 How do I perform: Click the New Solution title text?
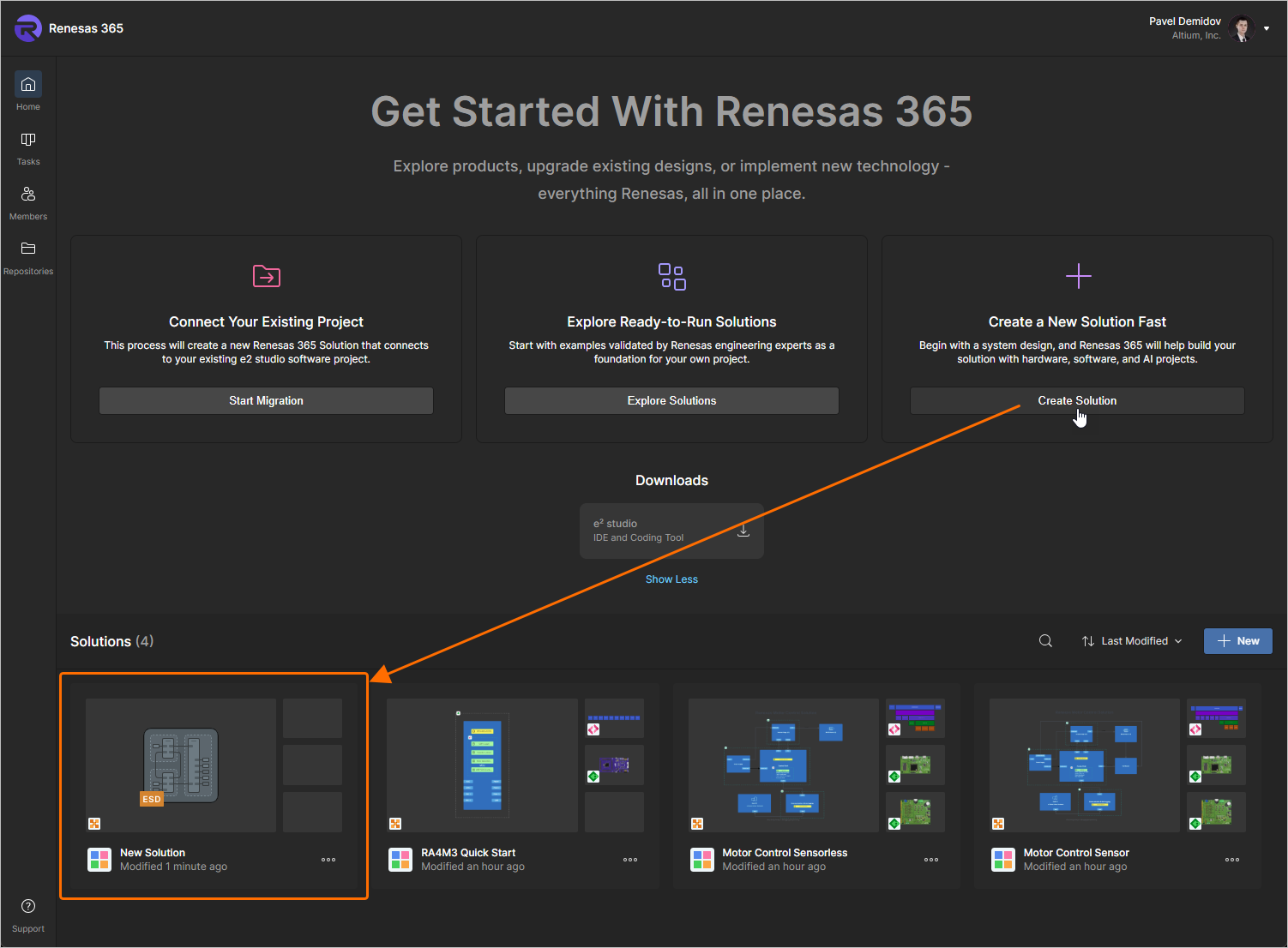153,853
